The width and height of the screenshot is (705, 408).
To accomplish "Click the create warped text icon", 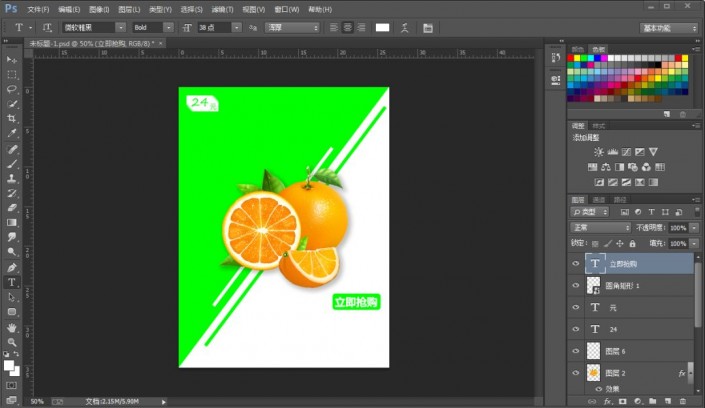I will 405,28.
